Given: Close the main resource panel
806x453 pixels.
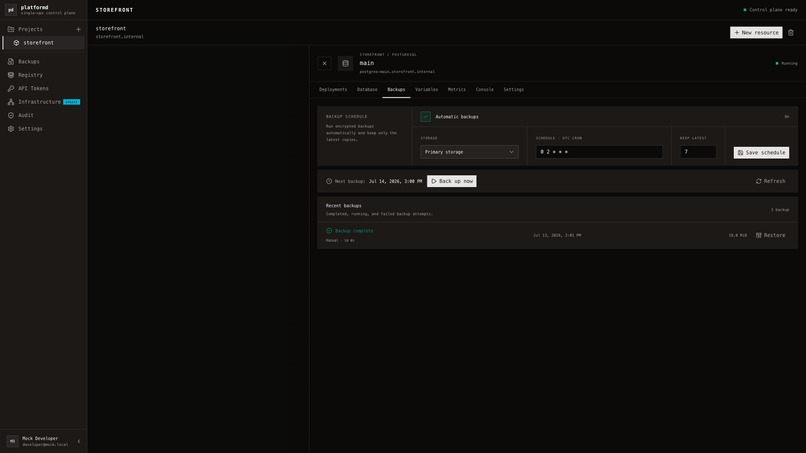Looking at the screenshot, I should 324,63.
